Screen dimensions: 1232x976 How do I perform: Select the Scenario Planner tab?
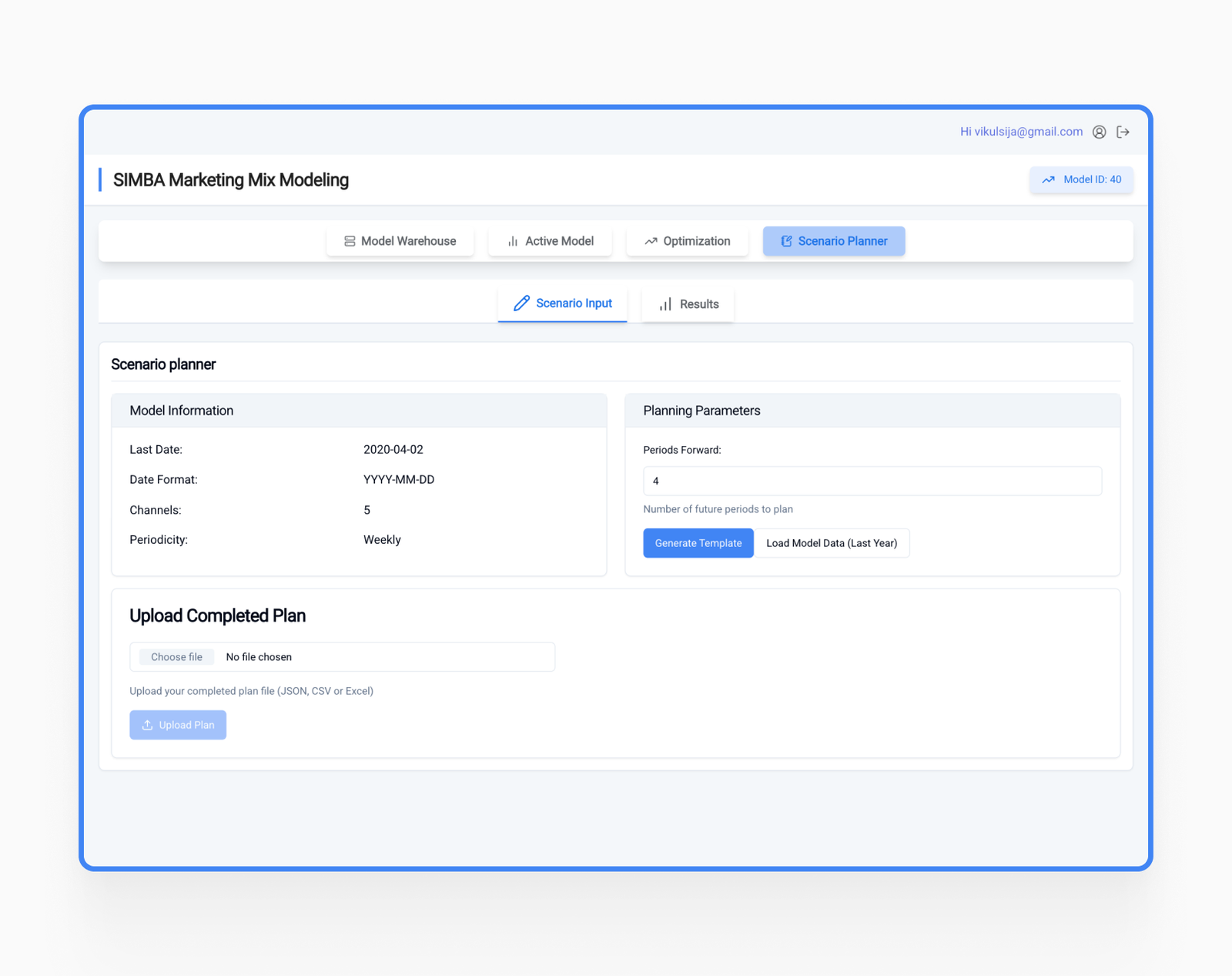[833, 241]
